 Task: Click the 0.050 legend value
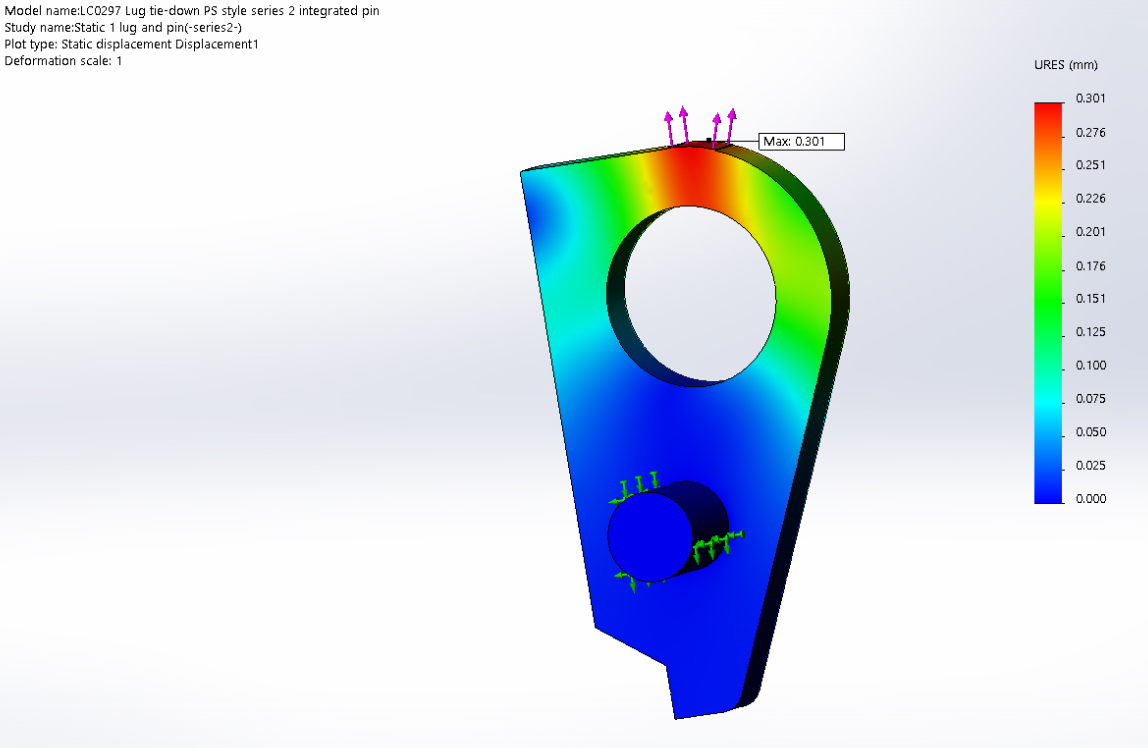pyautogui.click(x=1090, y=432)
